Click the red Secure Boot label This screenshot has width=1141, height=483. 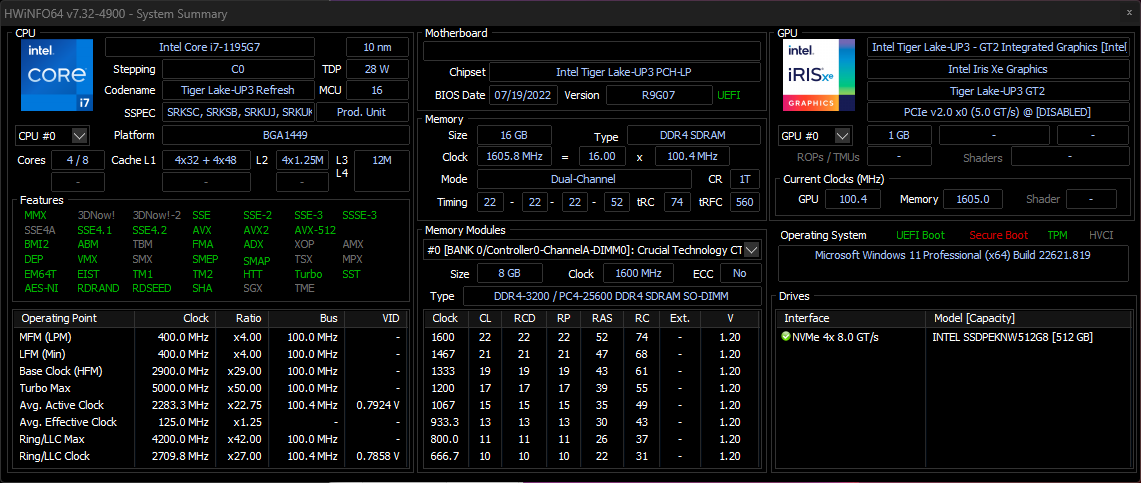tap(998, 235)
